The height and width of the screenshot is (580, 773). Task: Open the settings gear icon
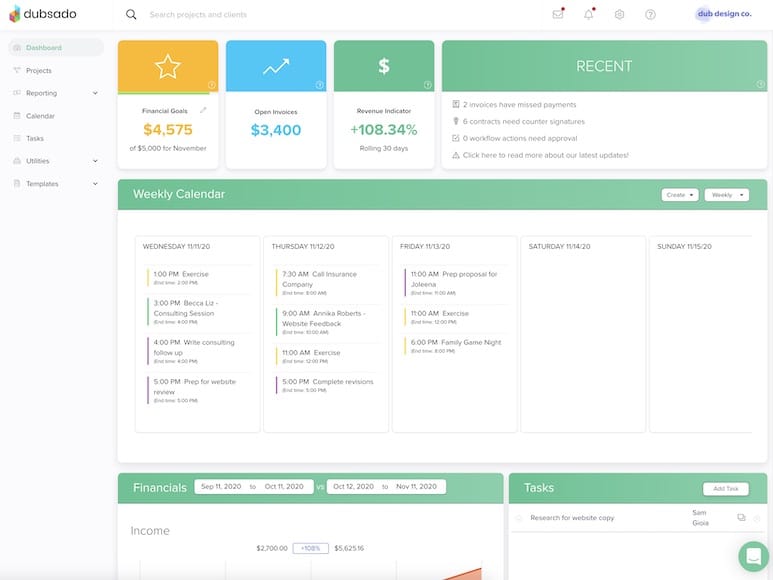point(620,14)
